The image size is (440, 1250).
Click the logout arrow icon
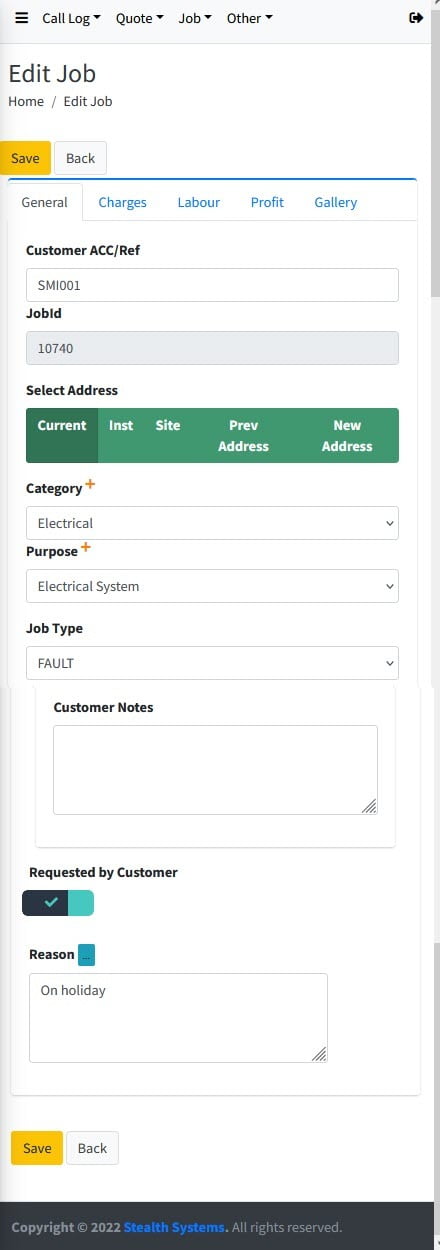[x=417, y=18]
